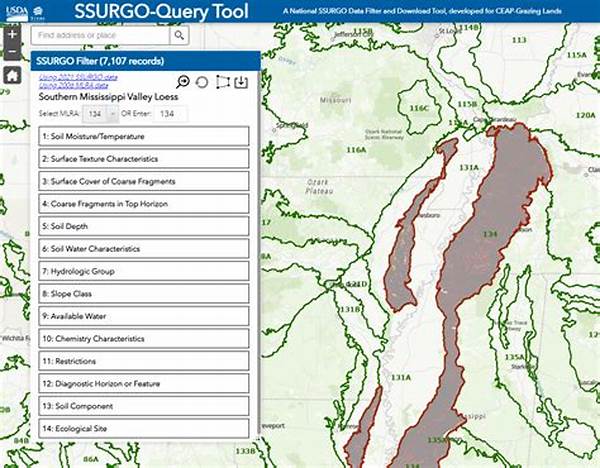600x468 pixels.
Task: Expand 6: Soil Water Characteristics
Action: [x=144, y=249]
